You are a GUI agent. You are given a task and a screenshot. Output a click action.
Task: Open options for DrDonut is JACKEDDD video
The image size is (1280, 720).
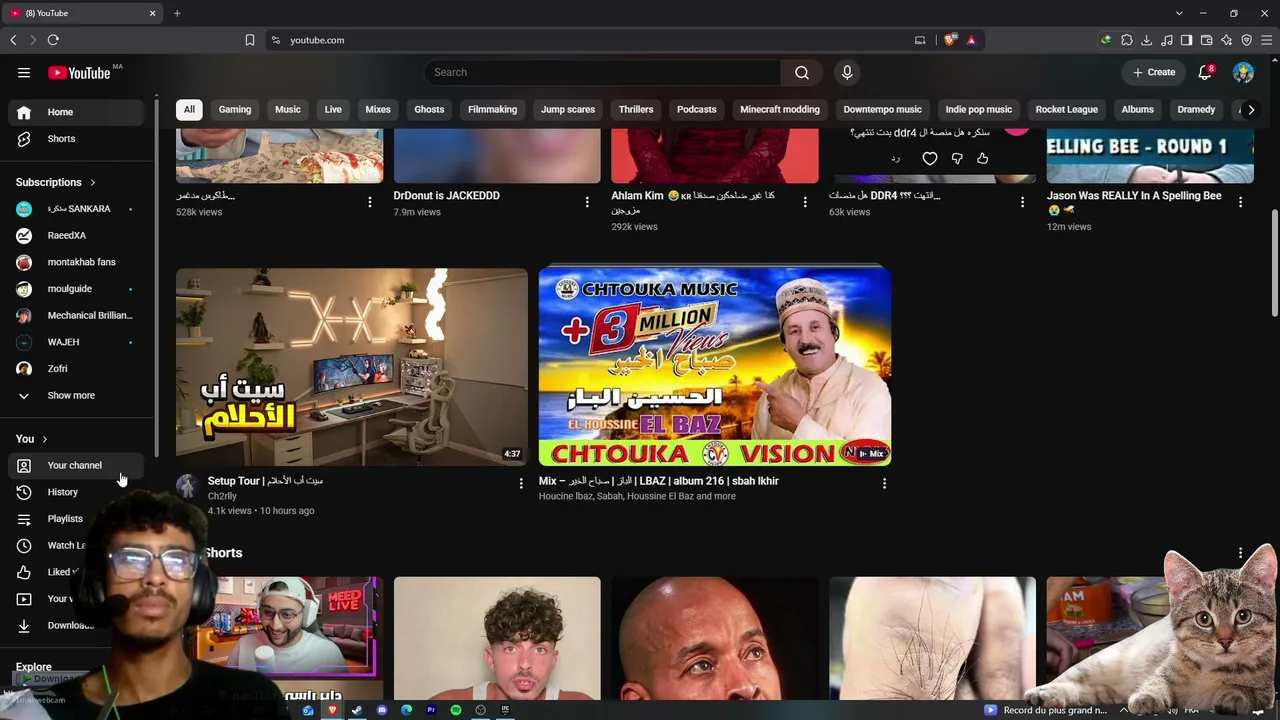point(587,202)
